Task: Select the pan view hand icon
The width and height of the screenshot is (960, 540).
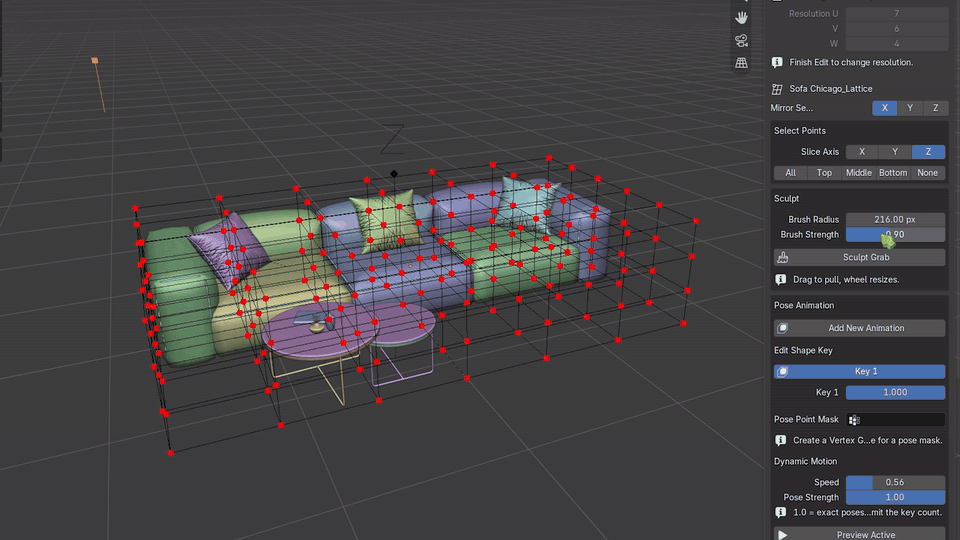Action: pyautogui.click(x=741, y=18)
